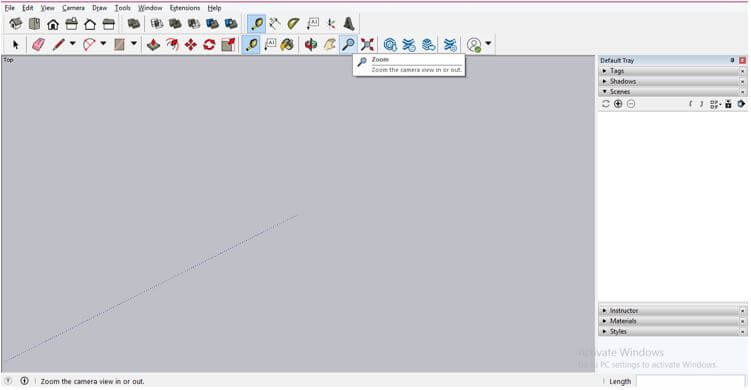751x390 pixels.
Task: Select the Front view house icon
Action: click(53, 24)
